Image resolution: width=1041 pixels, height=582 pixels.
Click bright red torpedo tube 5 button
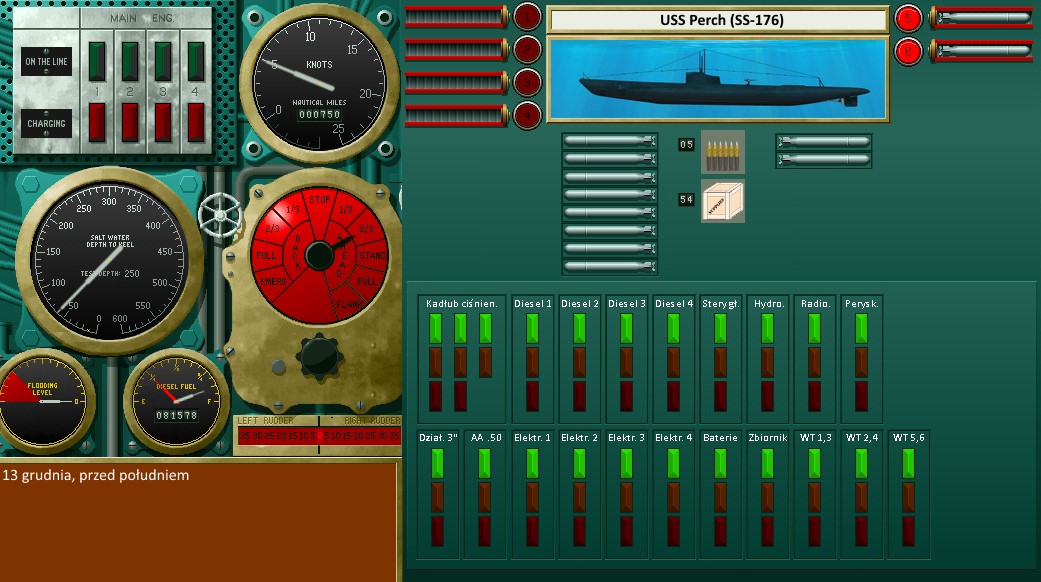tap(908, 17)
